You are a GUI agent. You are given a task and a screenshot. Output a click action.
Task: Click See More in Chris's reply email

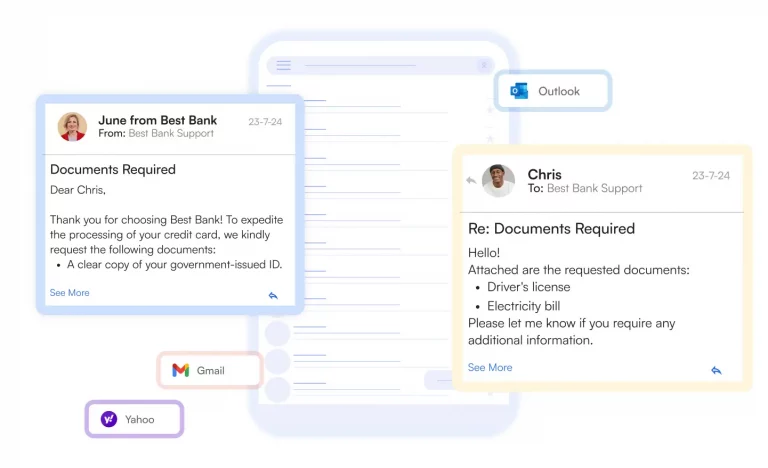coord(490,368)
